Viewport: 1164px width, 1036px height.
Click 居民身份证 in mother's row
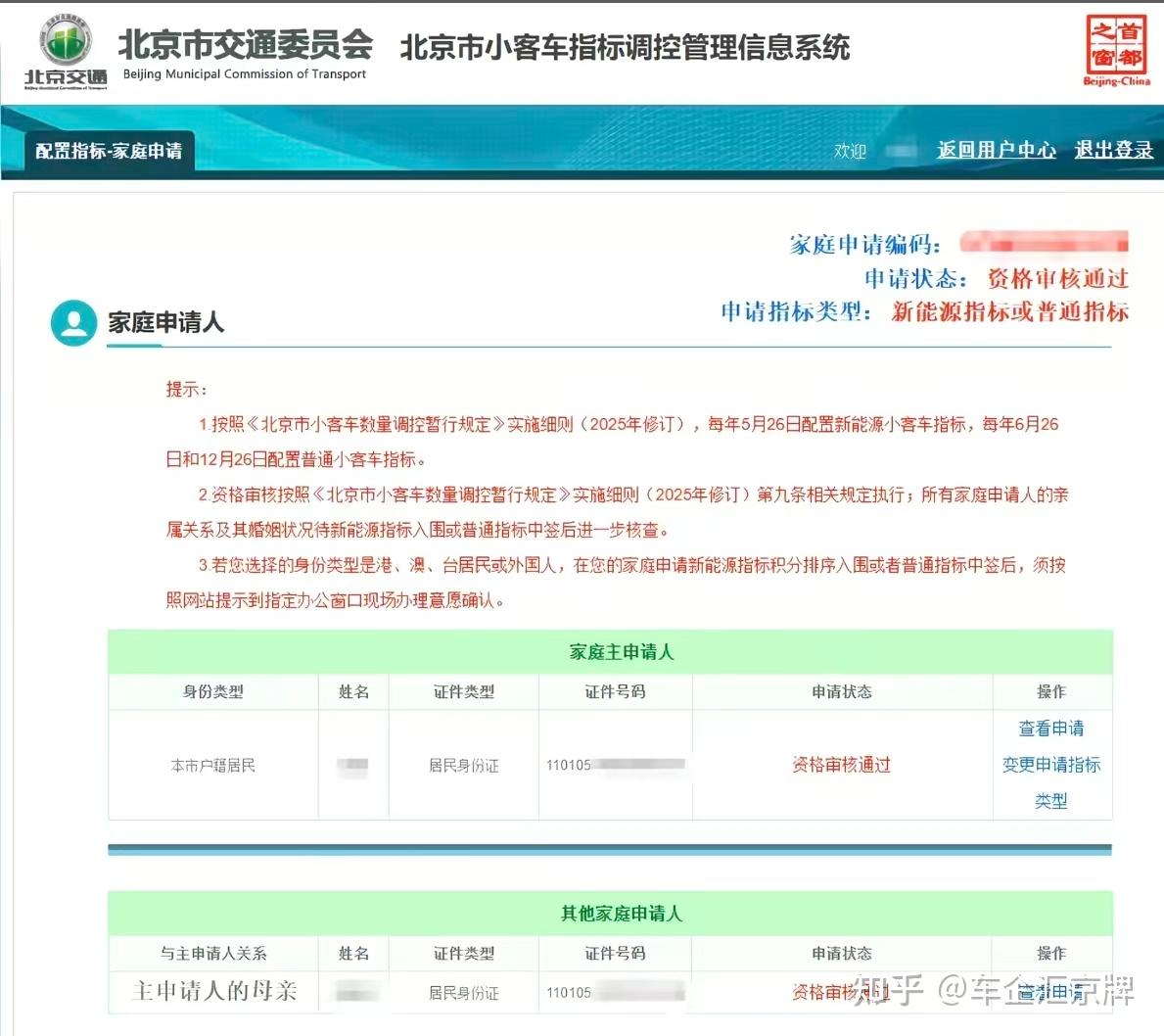[464, 993]
